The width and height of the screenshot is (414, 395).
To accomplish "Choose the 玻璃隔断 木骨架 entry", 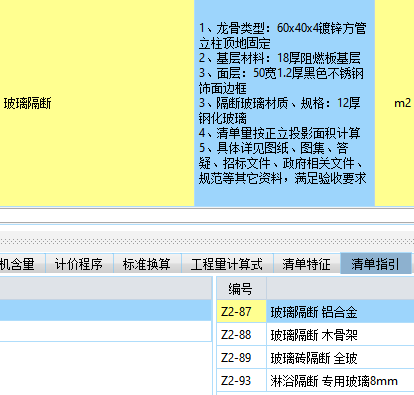I will 340,334.
